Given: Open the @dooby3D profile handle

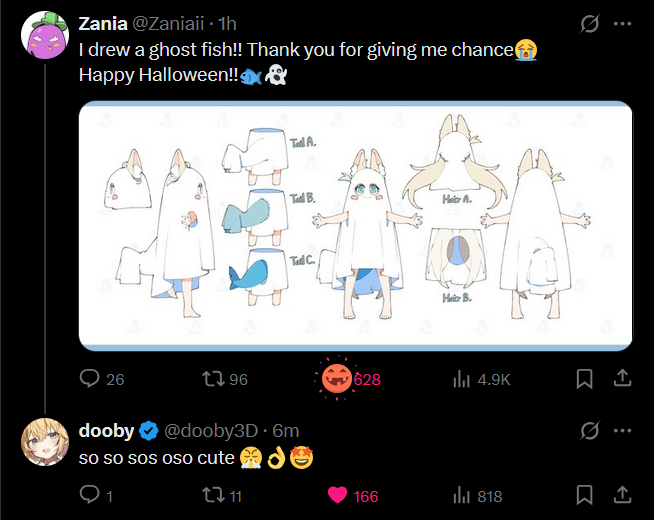Looking at the screenshot, I should (x=211, y=431).
